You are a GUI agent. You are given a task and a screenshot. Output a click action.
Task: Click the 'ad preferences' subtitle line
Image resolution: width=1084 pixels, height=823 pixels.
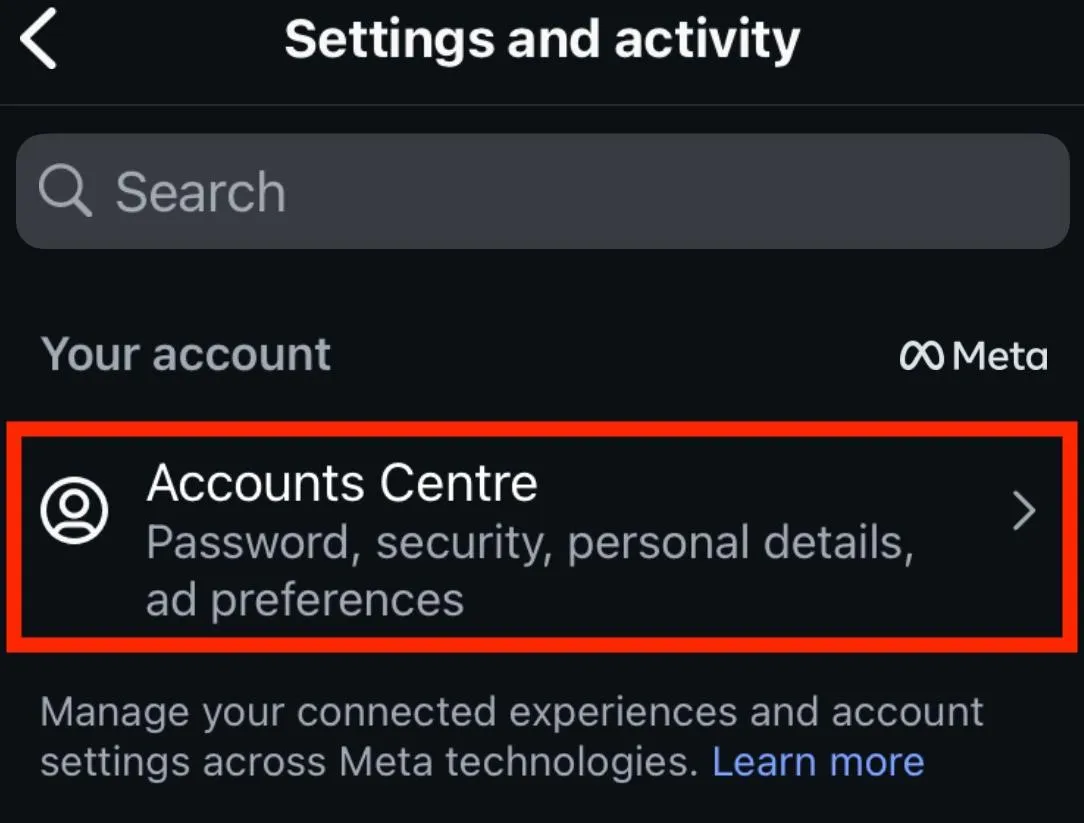tap(305, 600)
